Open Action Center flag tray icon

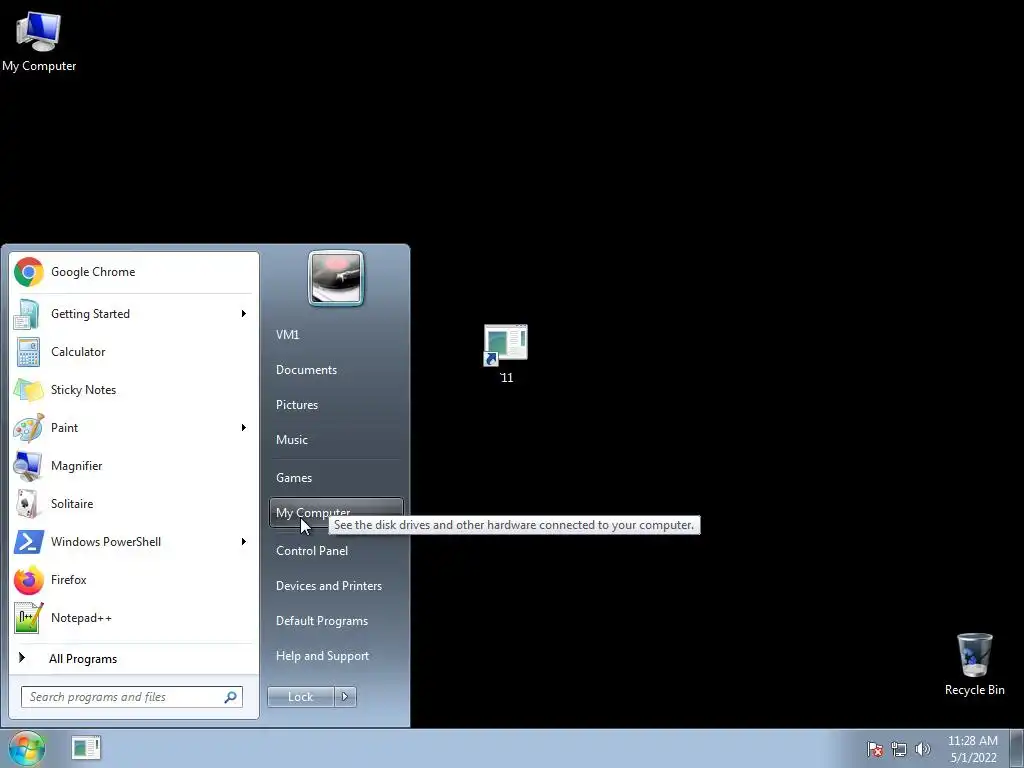pos(875,749)
